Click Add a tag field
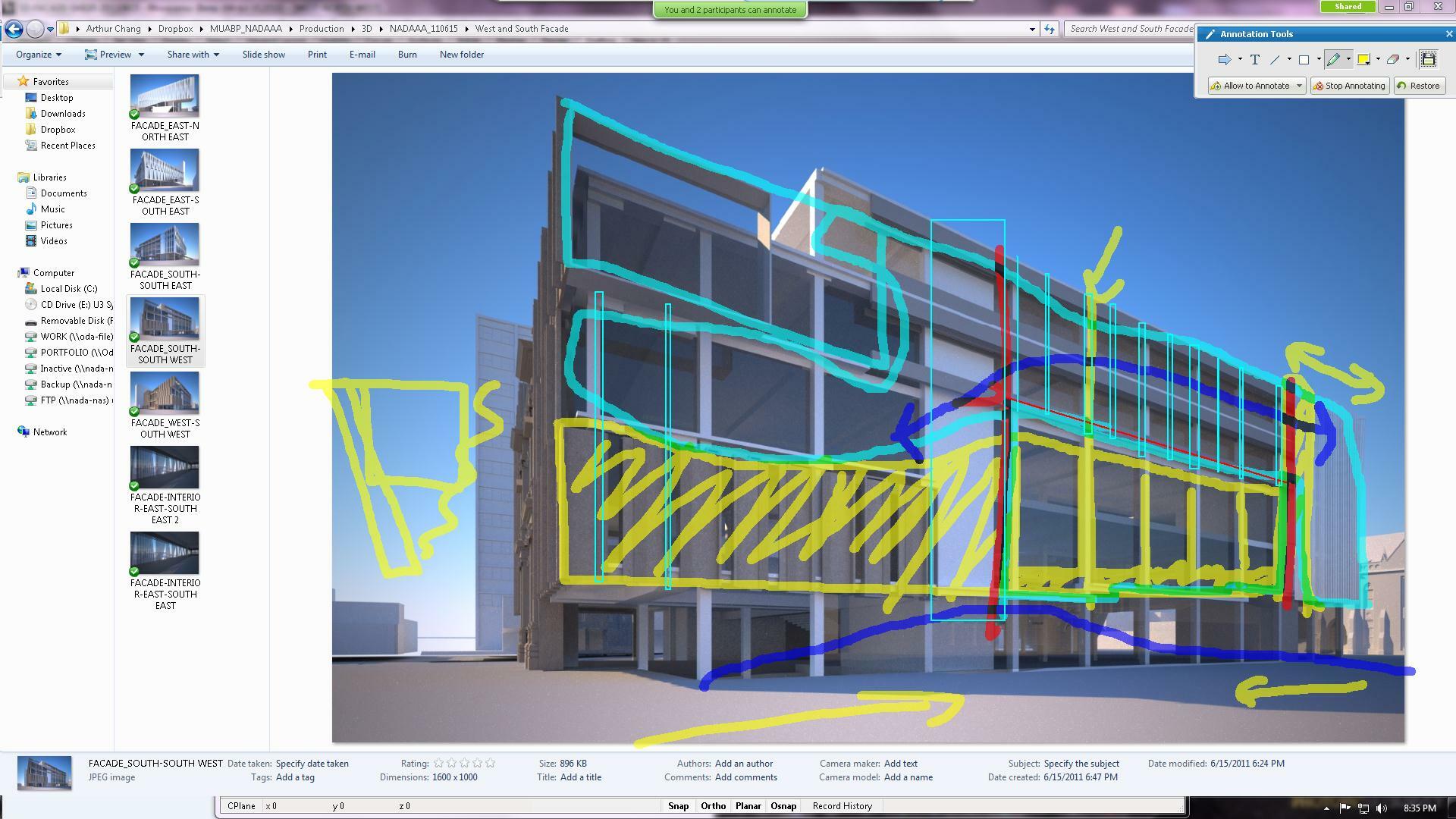The image size is (1456, 819). coord(295,777)
